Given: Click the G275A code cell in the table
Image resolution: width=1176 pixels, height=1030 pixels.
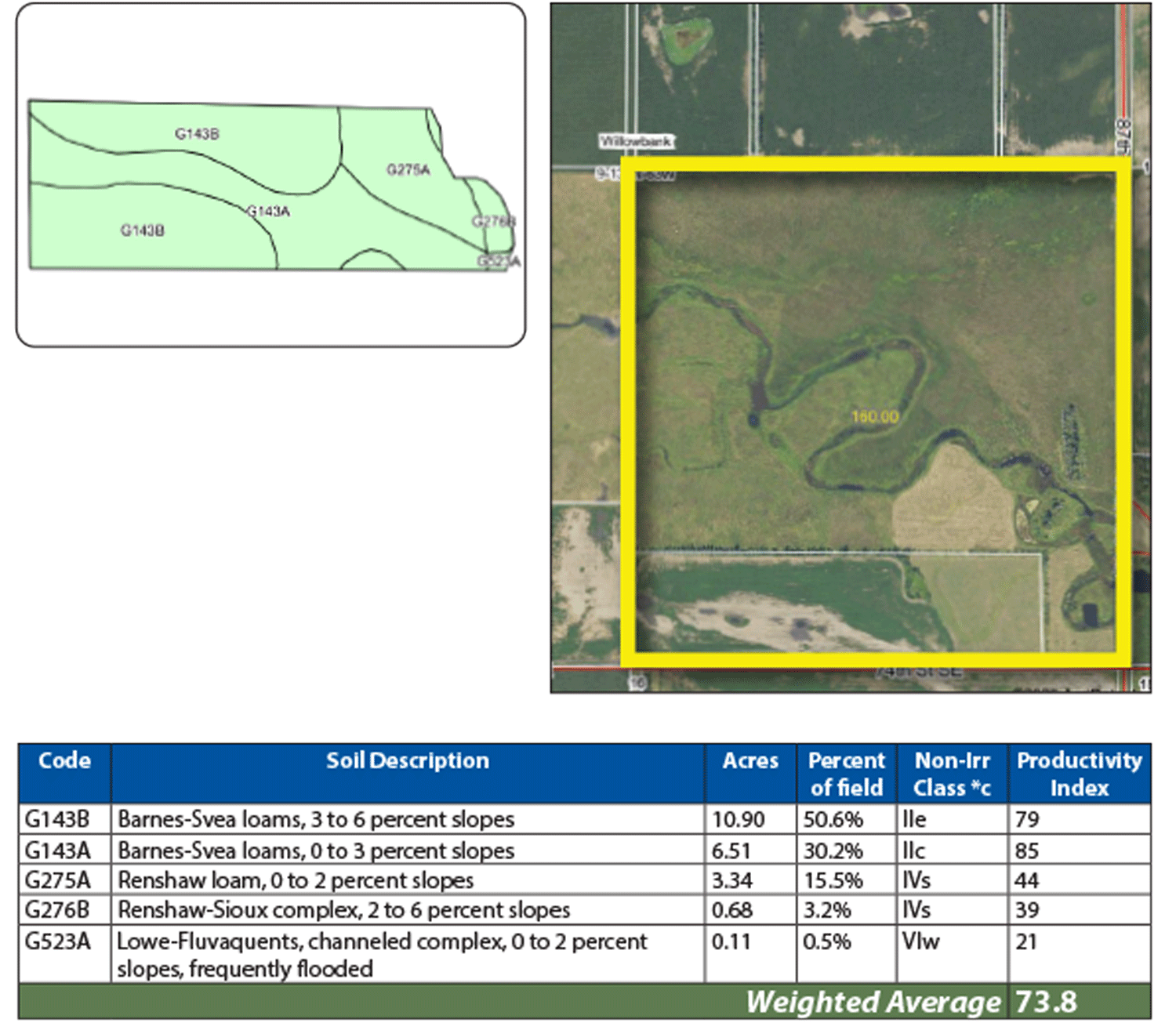Looking at the screenshot, I should 57,880.
